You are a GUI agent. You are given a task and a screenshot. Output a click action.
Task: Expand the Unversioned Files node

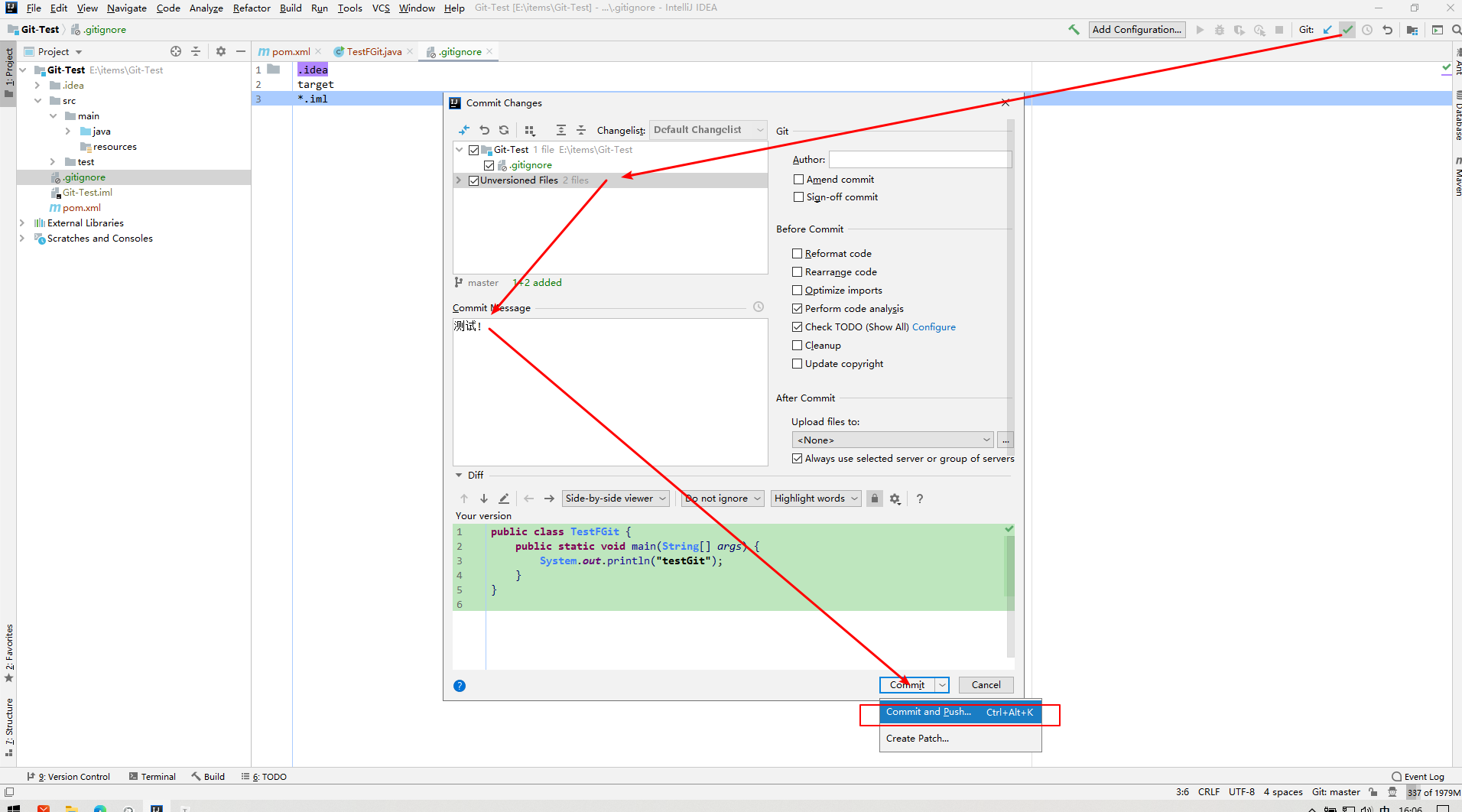click(x=459, y=180)
